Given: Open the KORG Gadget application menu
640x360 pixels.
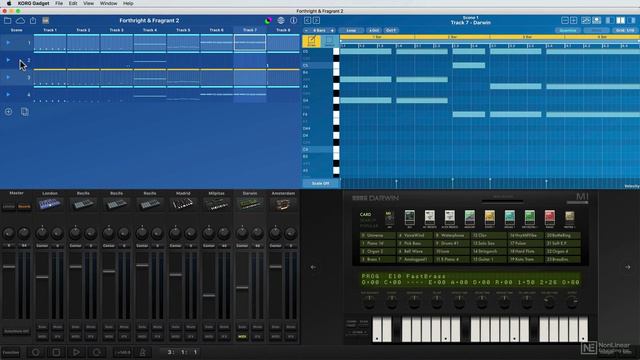Looking at the screenshot, I should (33, 3).
